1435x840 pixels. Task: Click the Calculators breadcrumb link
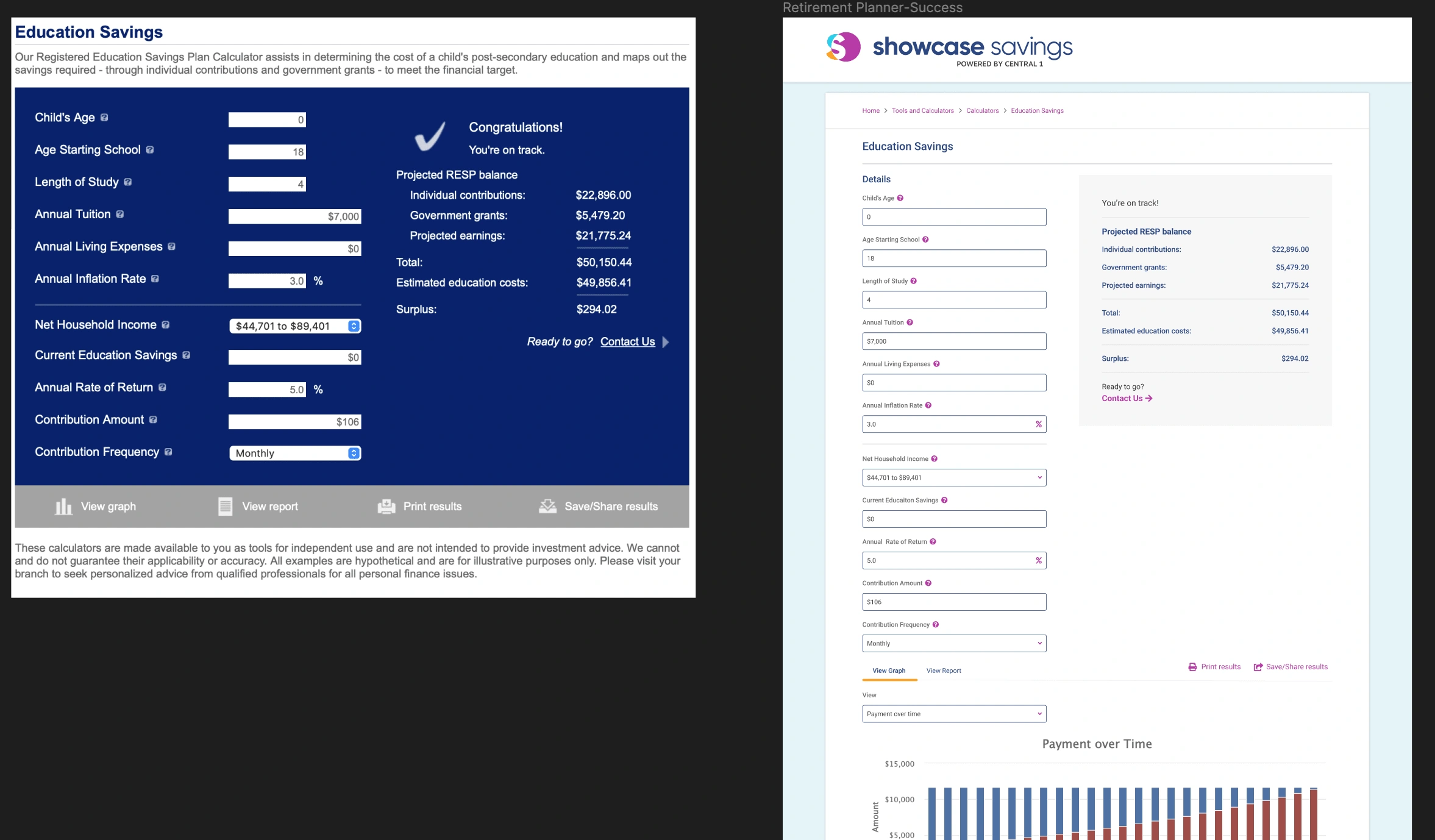tap(982, 111)
